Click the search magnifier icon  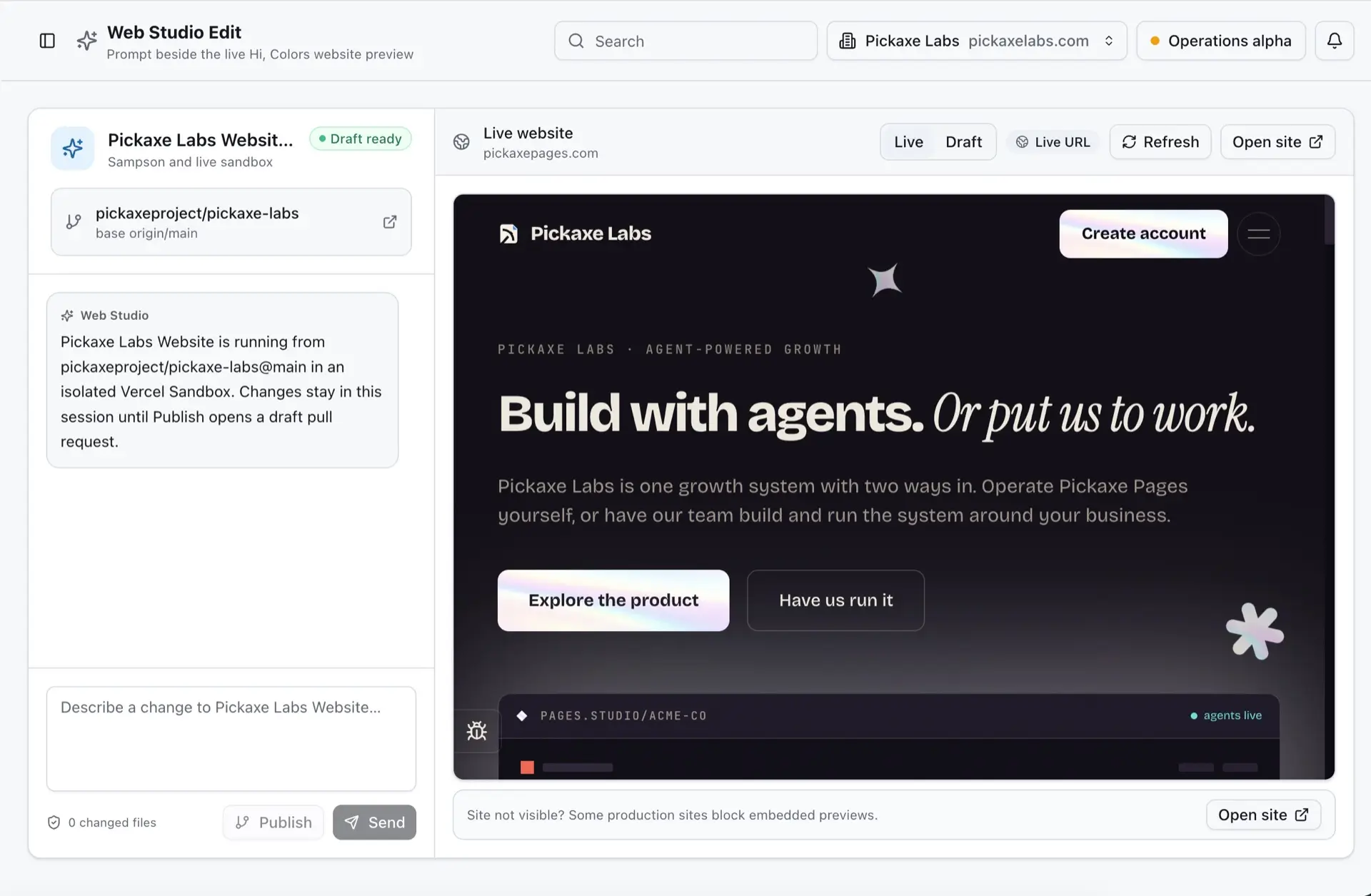576,41
